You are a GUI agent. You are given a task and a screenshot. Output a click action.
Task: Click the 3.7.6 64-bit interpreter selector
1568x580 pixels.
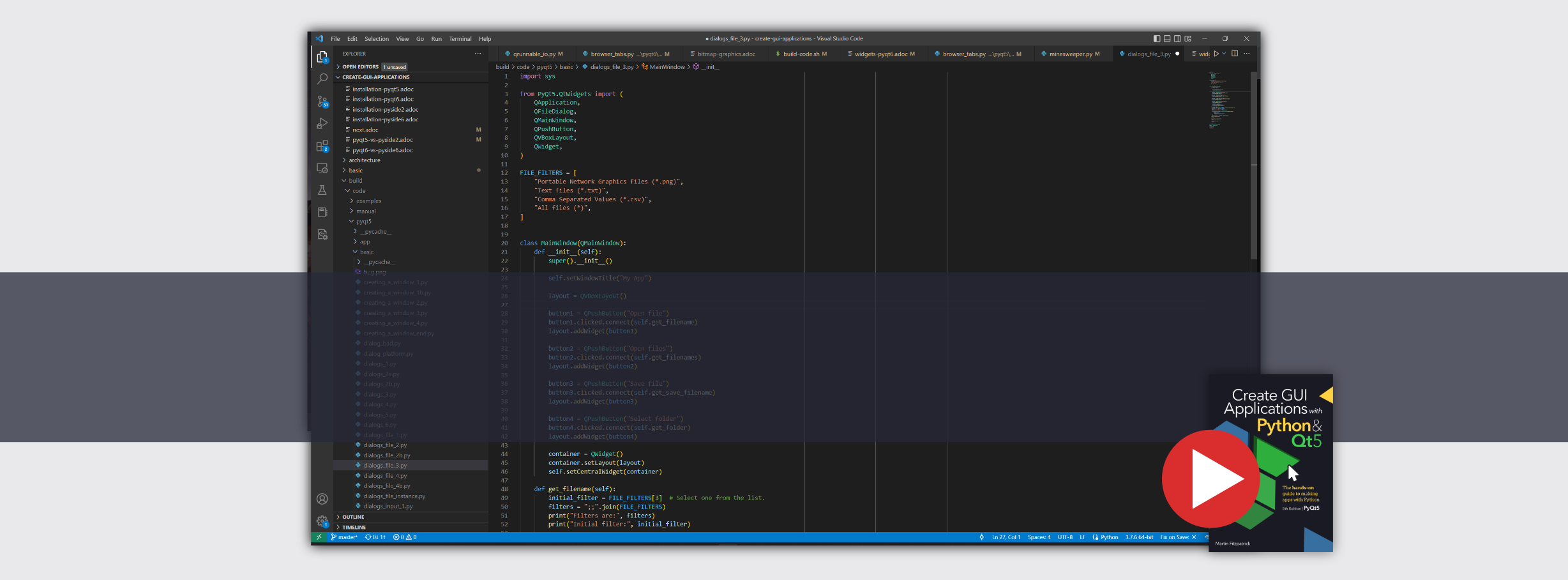[x=1139, y=537]
